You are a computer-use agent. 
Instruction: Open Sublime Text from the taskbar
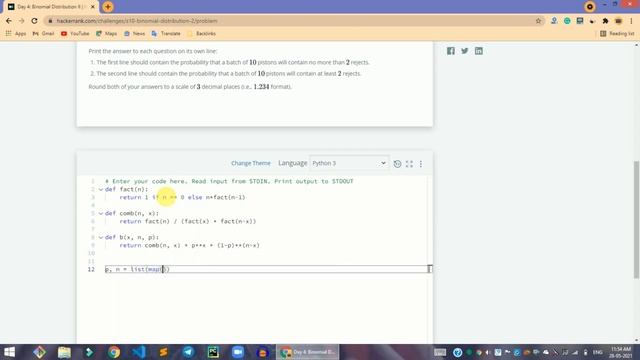click(164, 352)
